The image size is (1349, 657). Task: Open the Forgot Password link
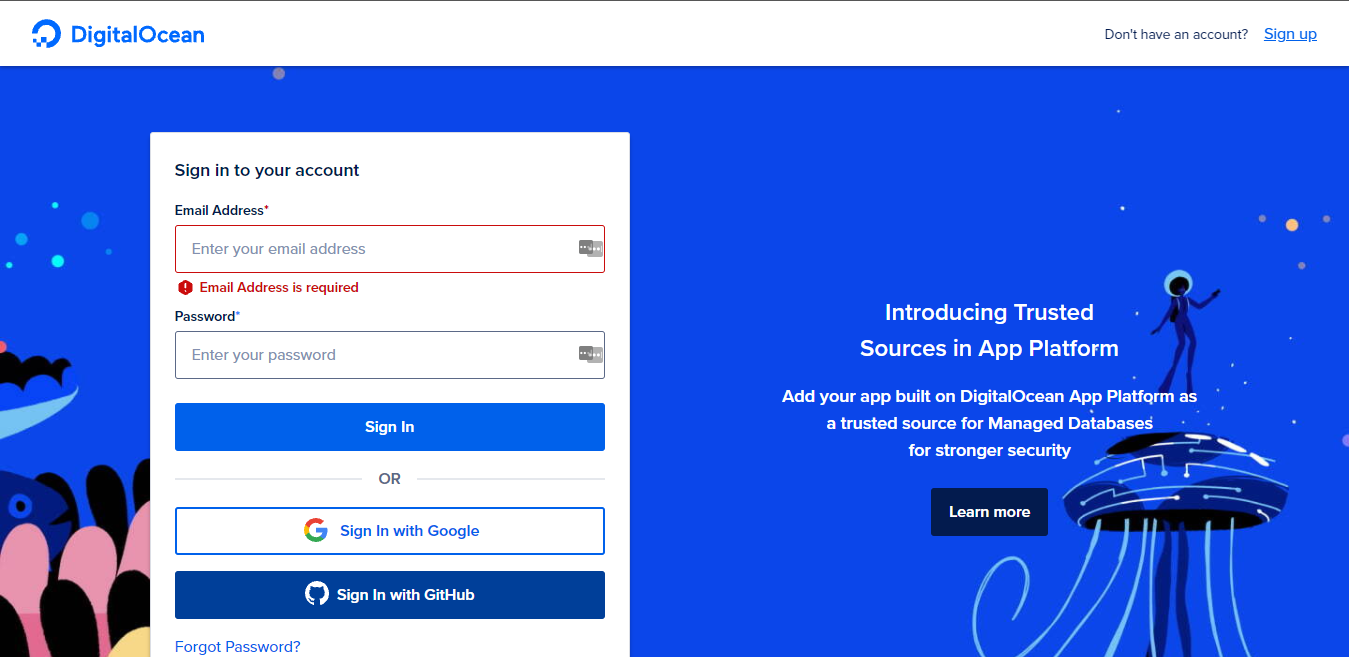(x=238, y=647)
